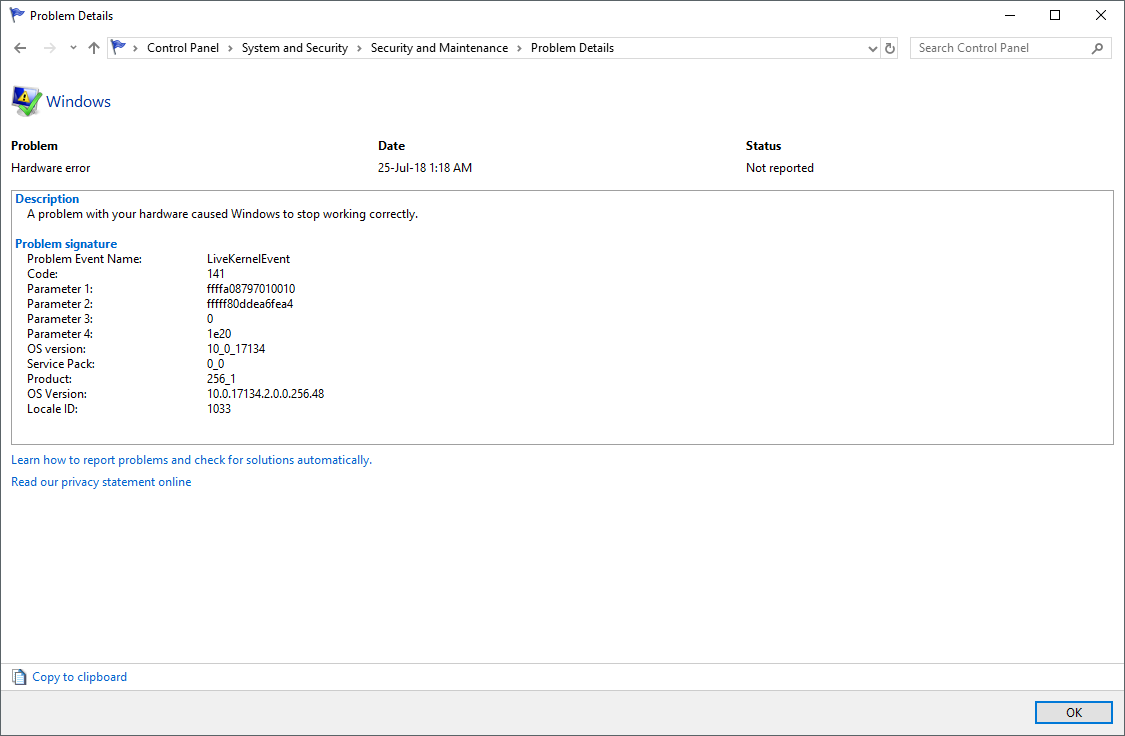Viewport: 1125px width, 736px height.
Task: Click the clipboard document icon
Action: (x=19, y=676)
